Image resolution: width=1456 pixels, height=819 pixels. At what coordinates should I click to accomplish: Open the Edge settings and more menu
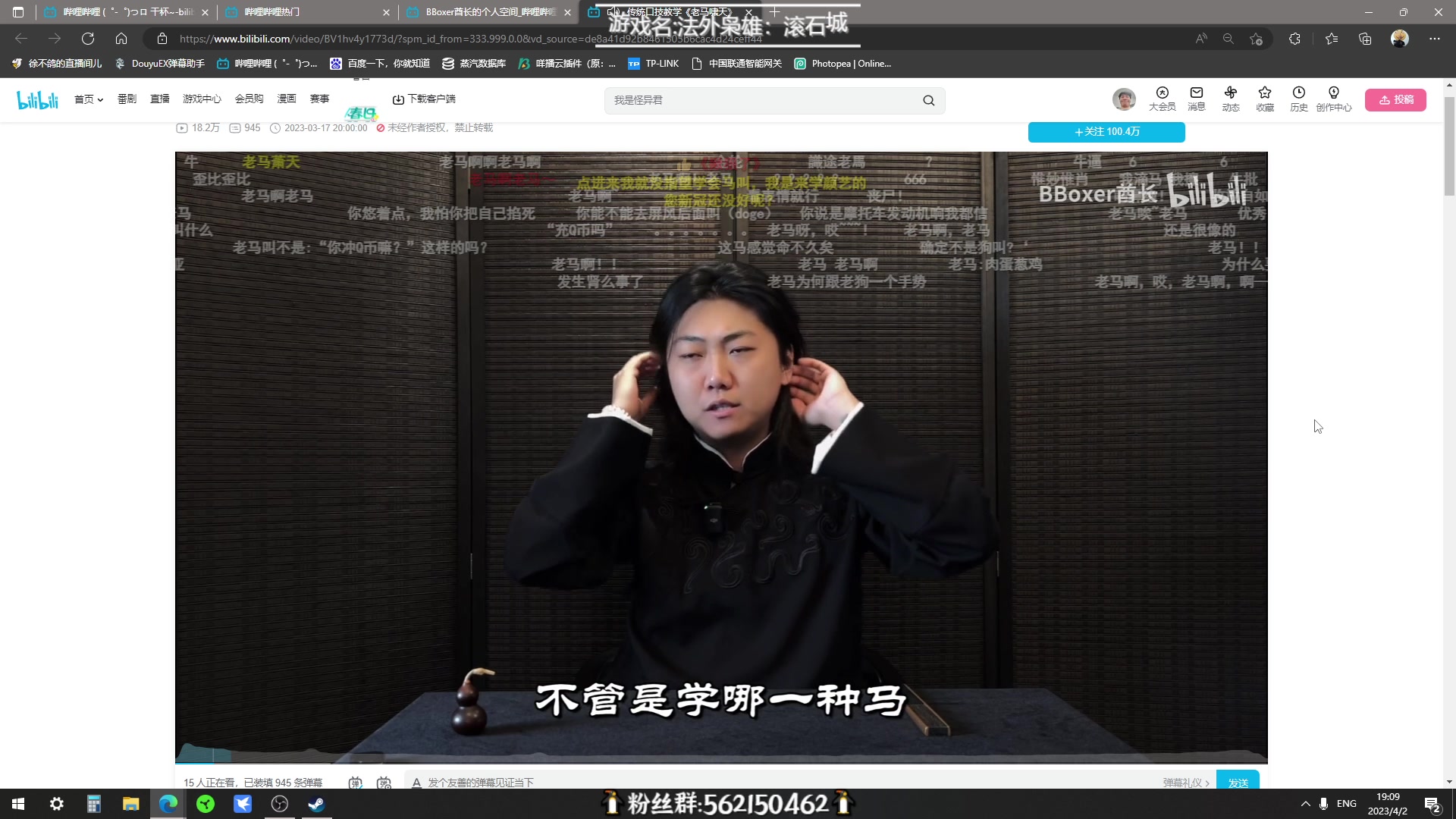(x=1434, y=39)
